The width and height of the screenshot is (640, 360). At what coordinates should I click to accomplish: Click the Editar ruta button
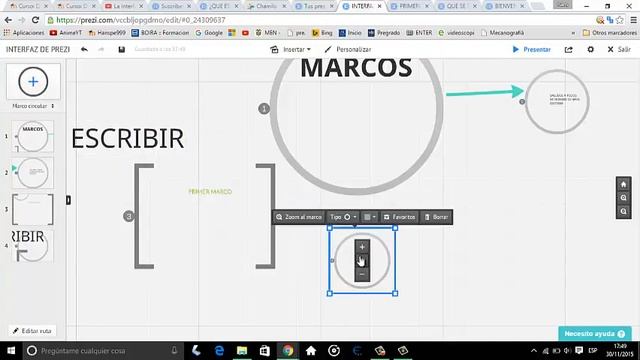tap(32, 331)
